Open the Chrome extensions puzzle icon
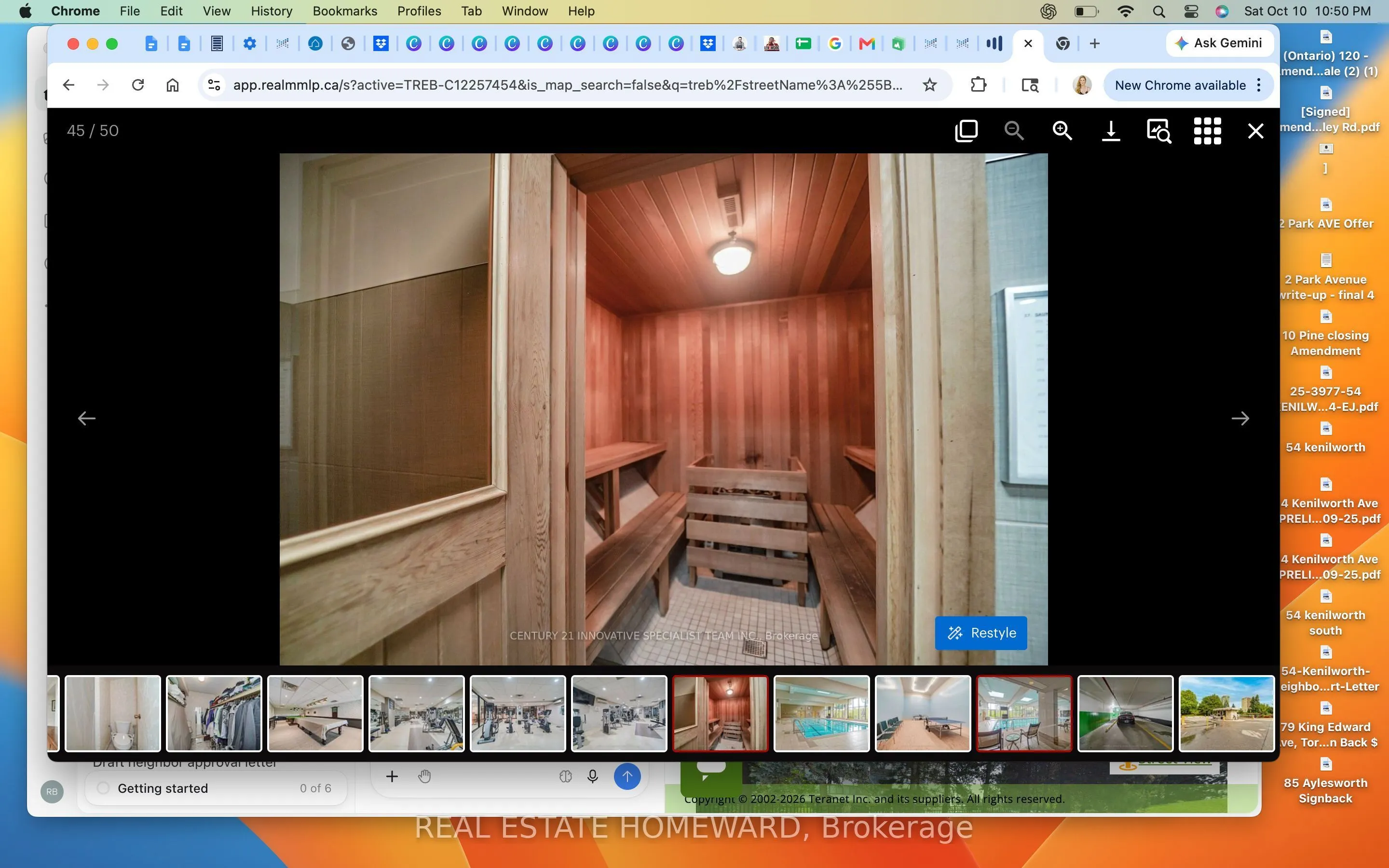The width and height of the screenshot is (1389, 868). 979,85
